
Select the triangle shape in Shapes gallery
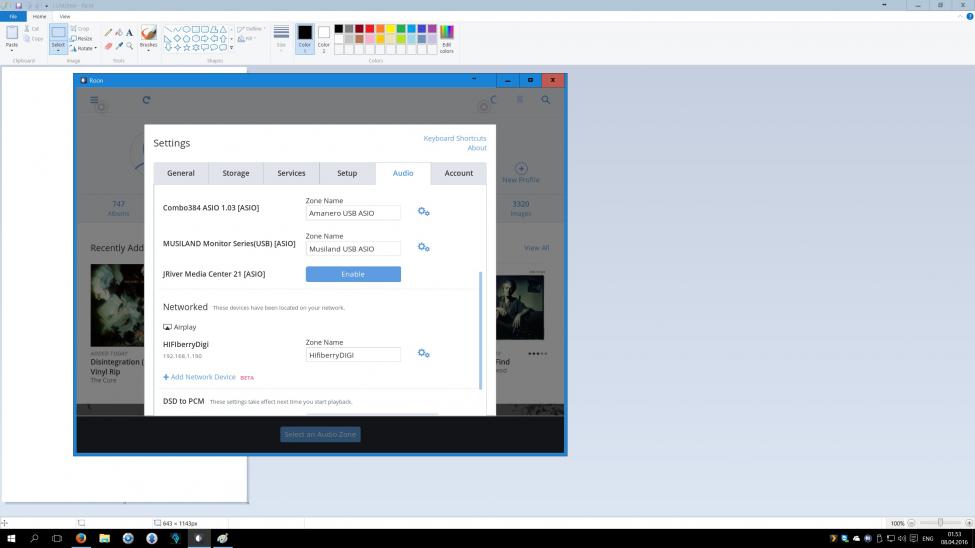click(x=223, y=29)
